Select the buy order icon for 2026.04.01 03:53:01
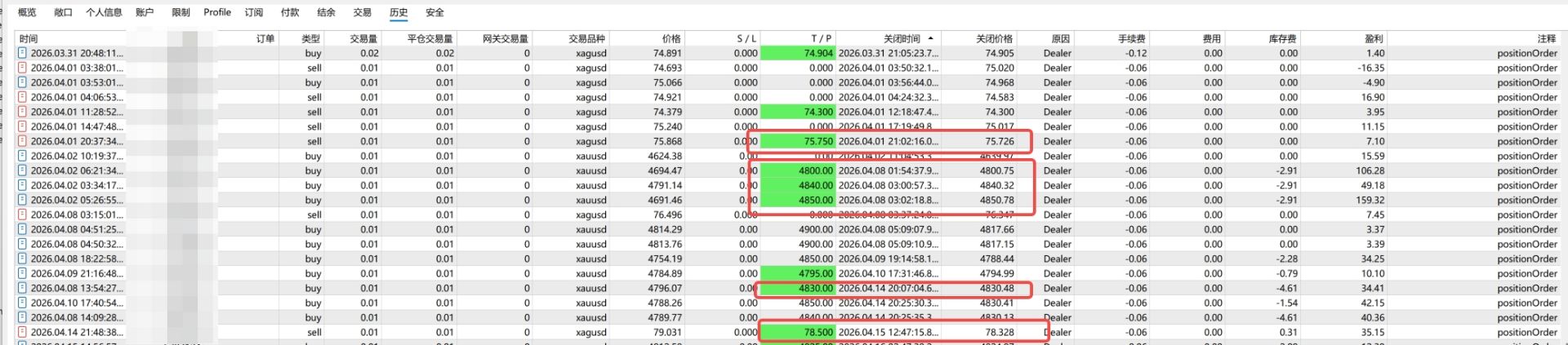Image resolution: width=1568 pixels, height=345 pixels. 22,82
